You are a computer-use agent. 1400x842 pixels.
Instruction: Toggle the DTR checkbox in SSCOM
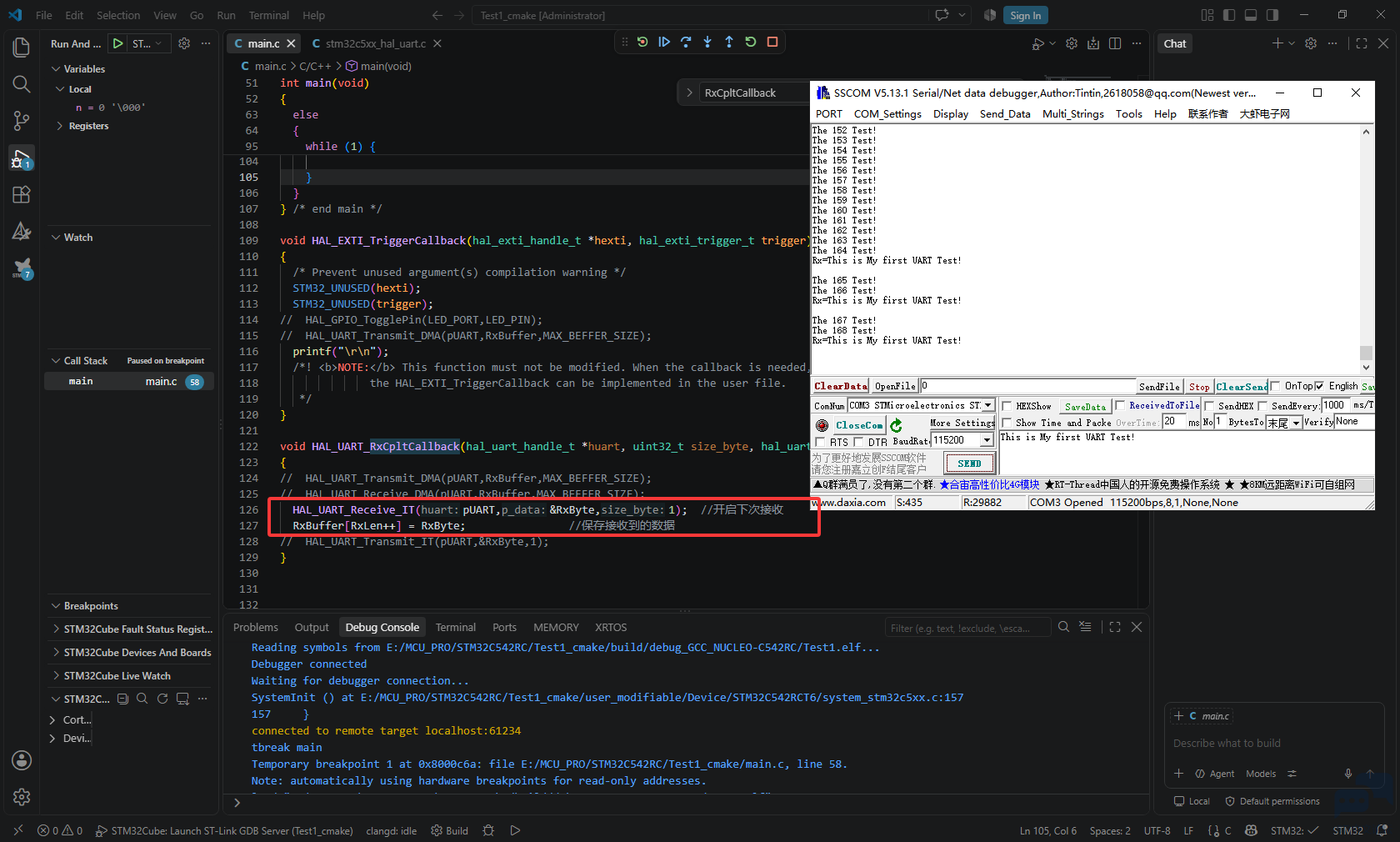coord(858,442)
